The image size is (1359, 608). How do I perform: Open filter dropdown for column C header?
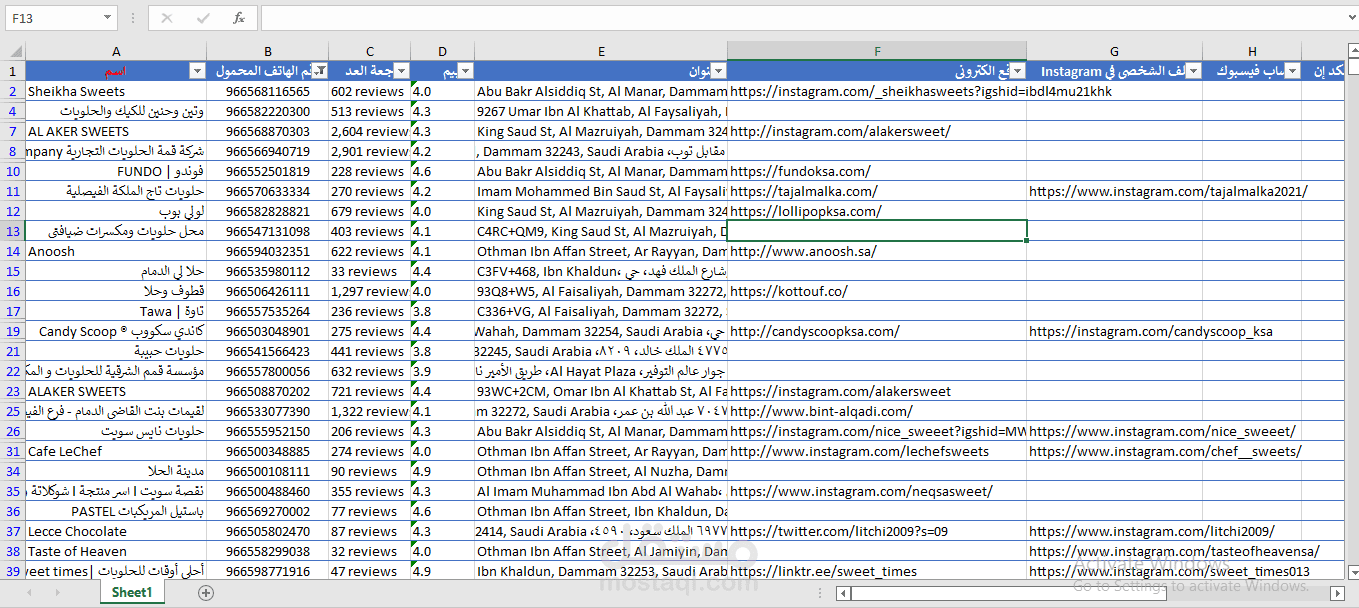click(401, 71)
